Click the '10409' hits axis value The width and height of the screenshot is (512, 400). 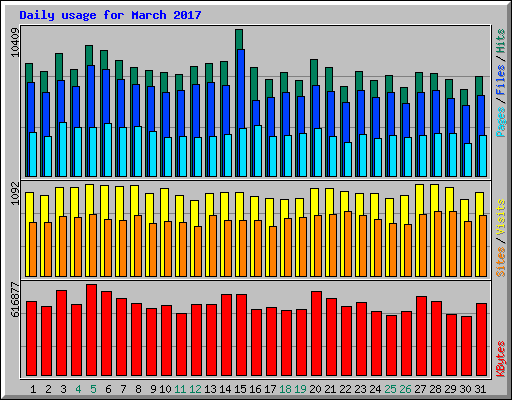pos(15,43)
